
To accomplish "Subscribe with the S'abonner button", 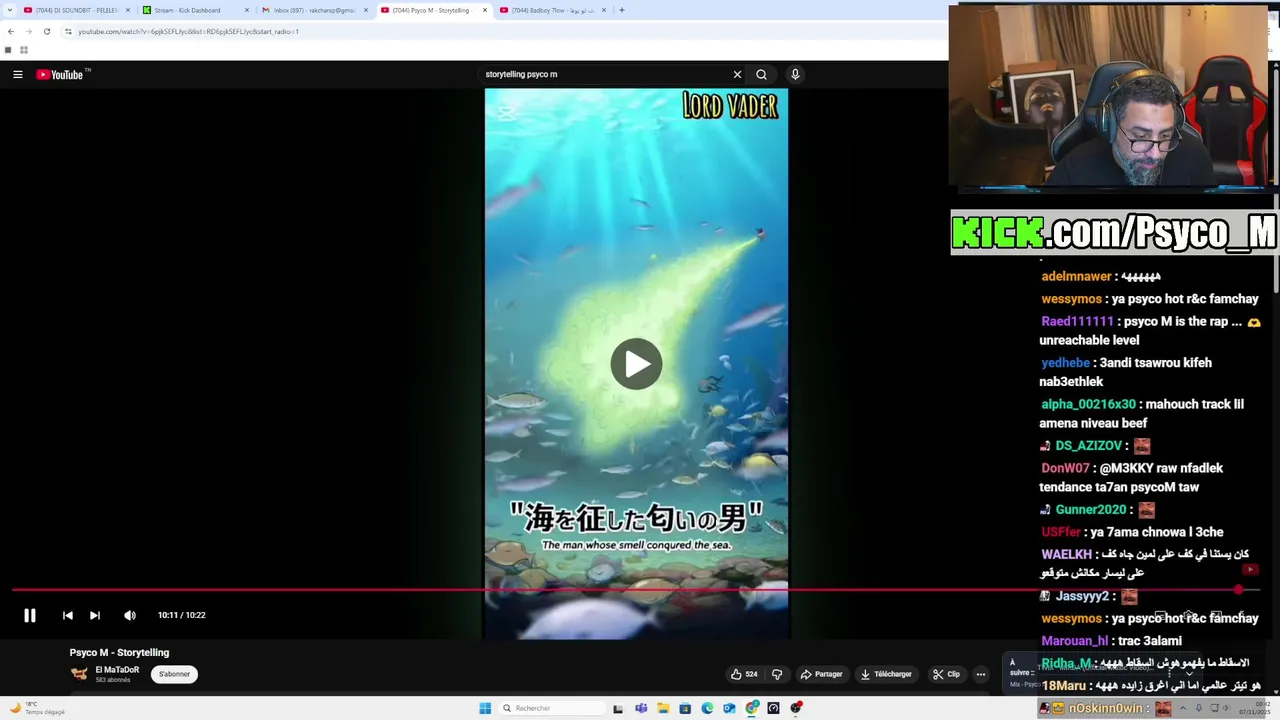I will [x=174, y=674].
